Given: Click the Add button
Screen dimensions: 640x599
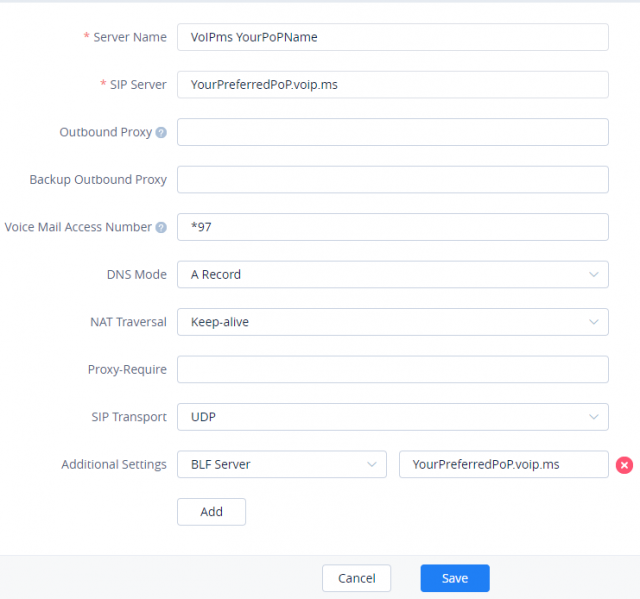Looking at the screenshot, I should pyautogui.click(x=211, y=512).
